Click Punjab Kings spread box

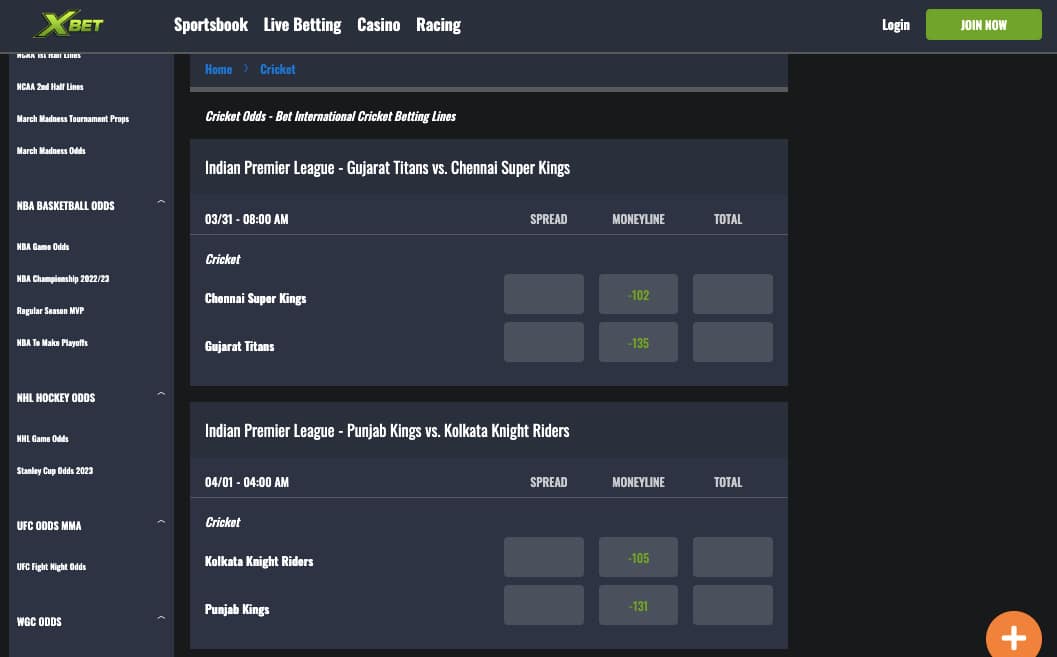pyautogui.click(x=544, y=605)
